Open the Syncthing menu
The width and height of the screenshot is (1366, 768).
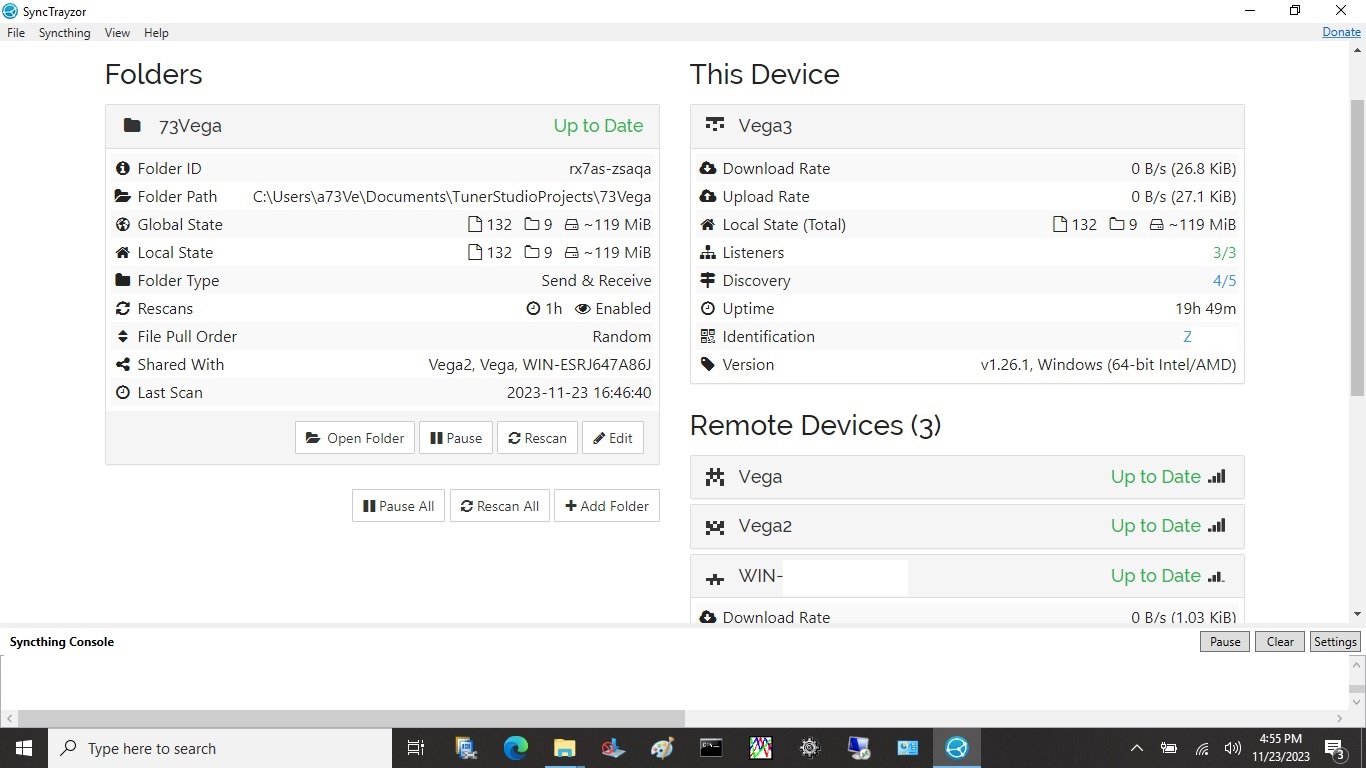[x=65, y=33]
